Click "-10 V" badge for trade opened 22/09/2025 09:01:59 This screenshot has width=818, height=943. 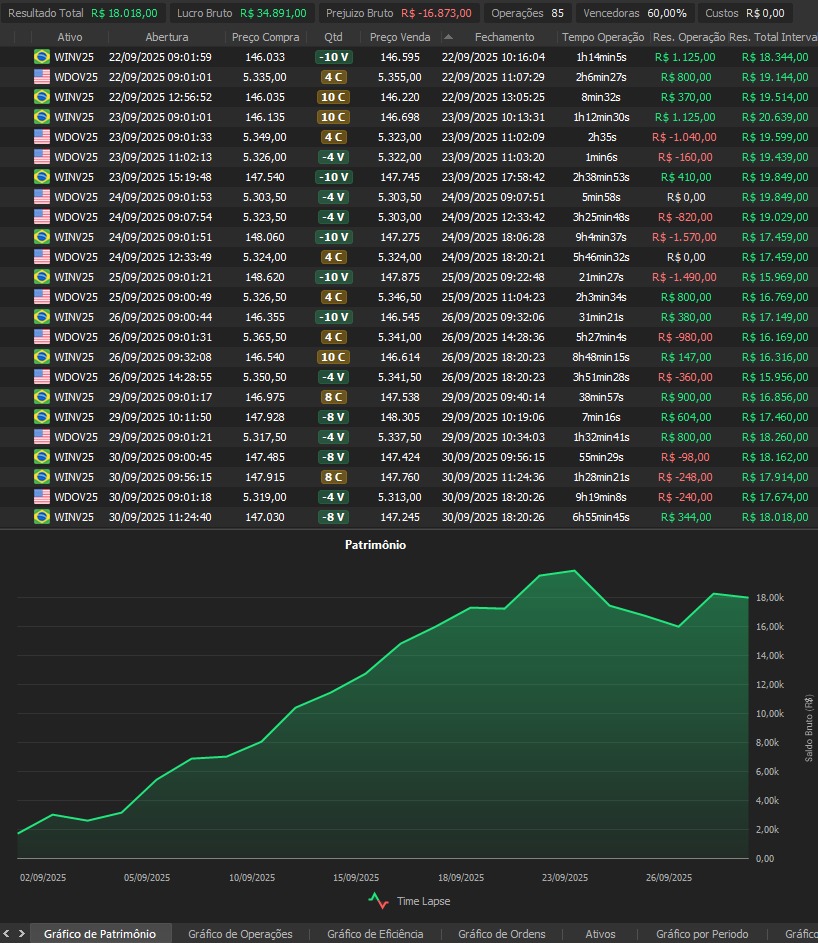[333, 57]
